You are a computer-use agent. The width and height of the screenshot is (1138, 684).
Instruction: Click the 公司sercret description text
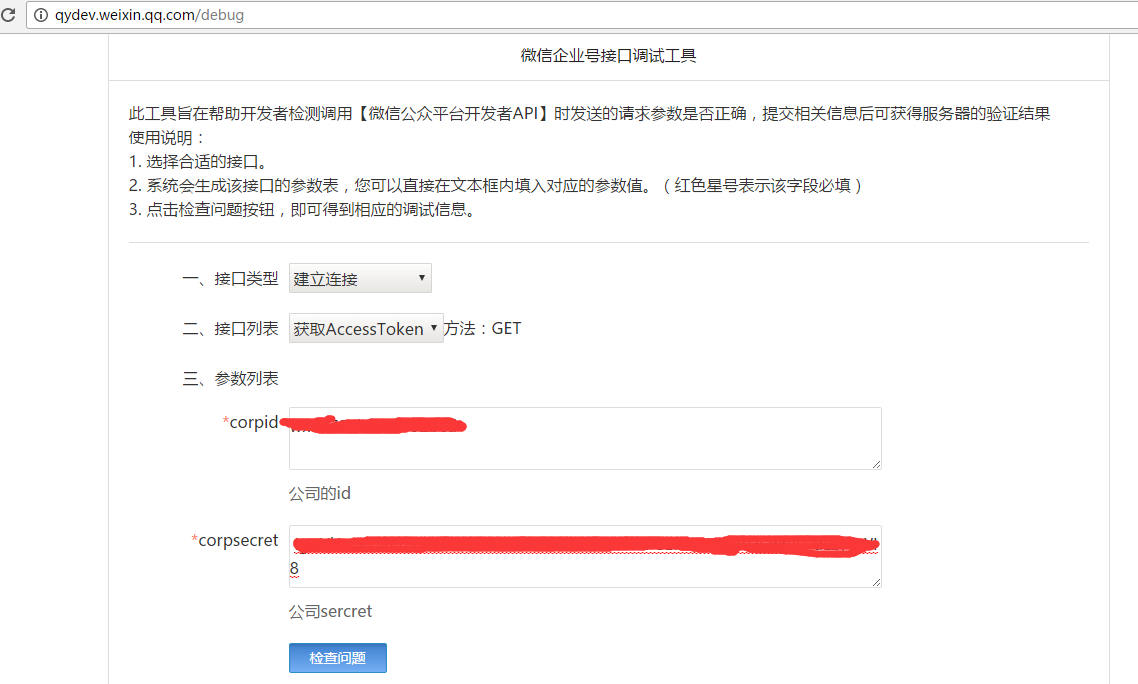coord(330,611)
